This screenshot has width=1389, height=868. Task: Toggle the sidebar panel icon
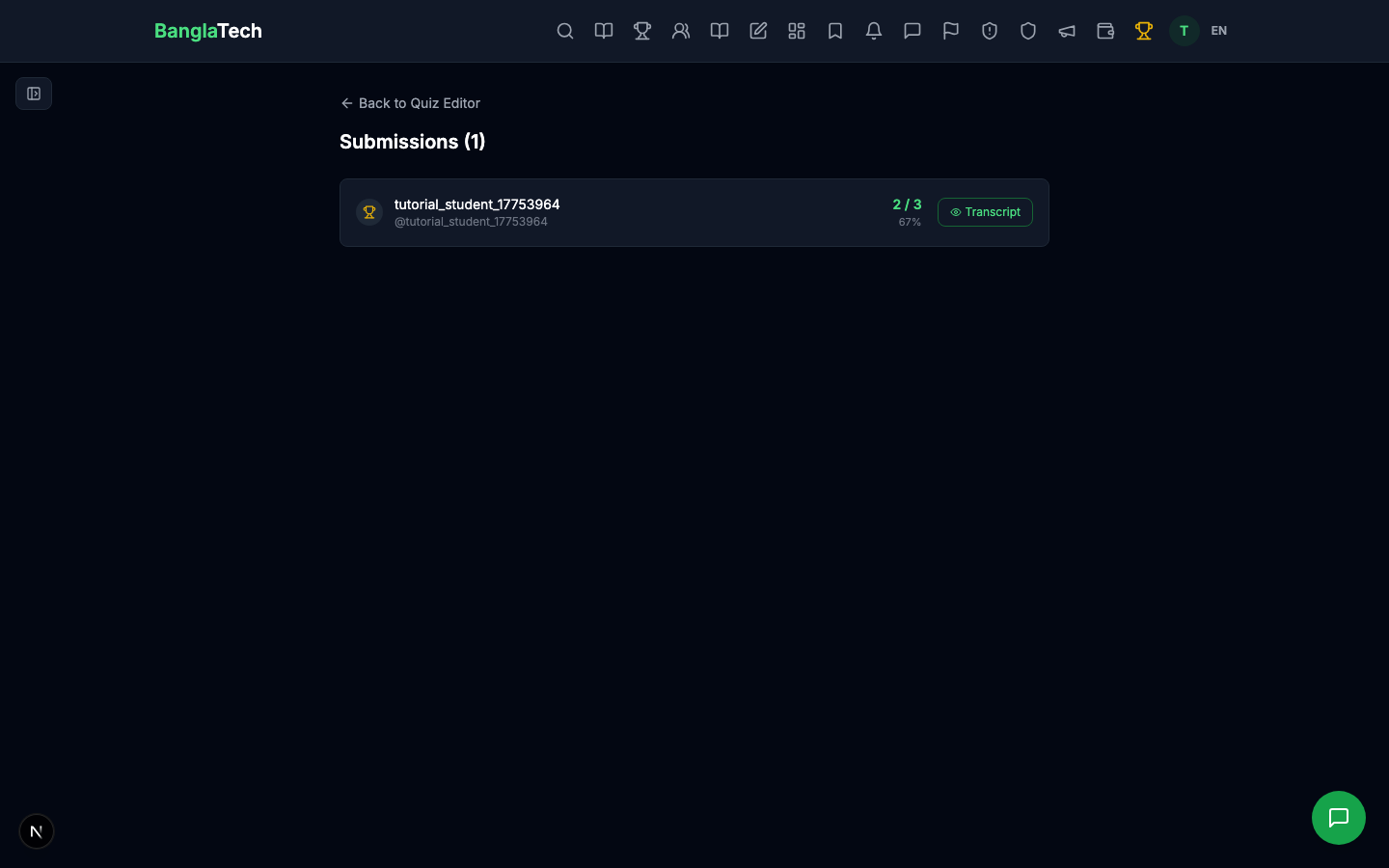tap(34, 94)
